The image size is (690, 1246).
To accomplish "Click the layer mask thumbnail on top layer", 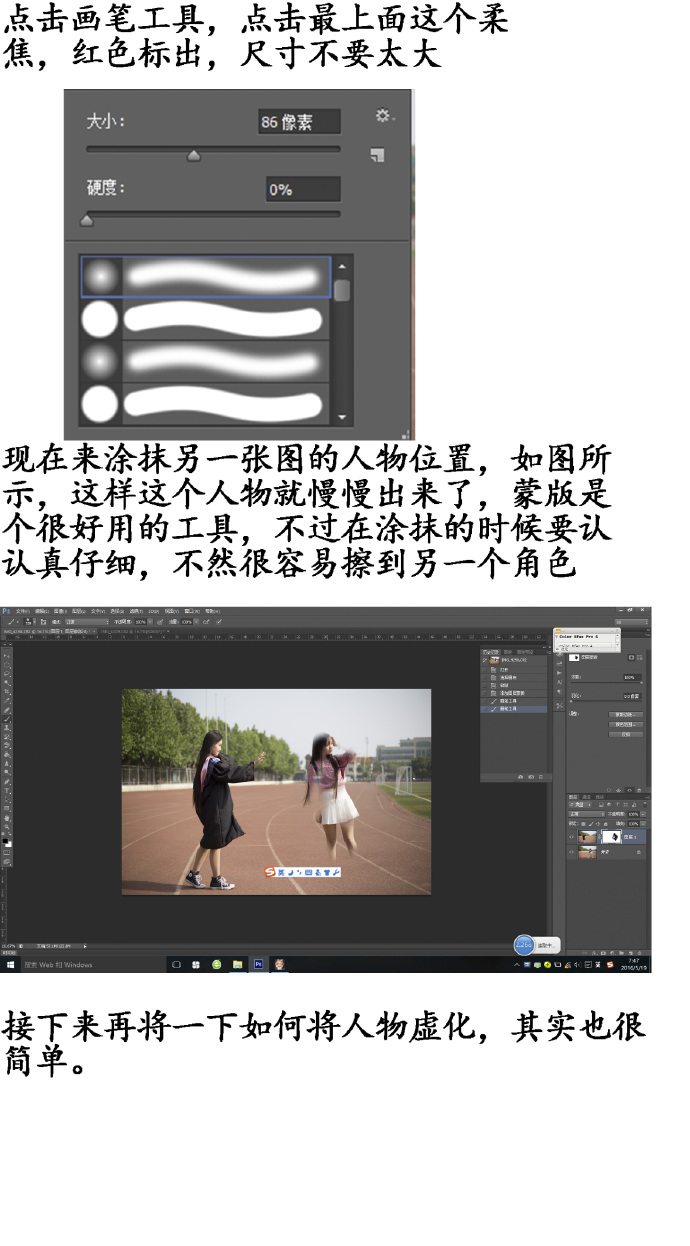I will 611,836.
